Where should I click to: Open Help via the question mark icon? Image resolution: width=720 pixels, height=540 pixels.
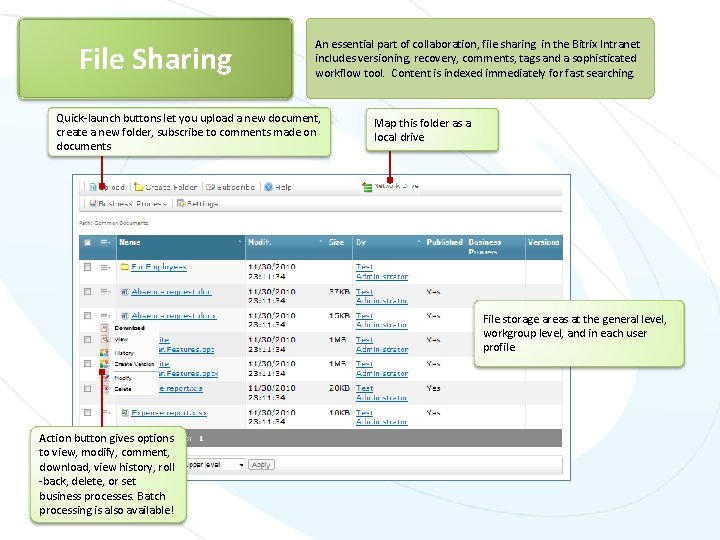269,187
